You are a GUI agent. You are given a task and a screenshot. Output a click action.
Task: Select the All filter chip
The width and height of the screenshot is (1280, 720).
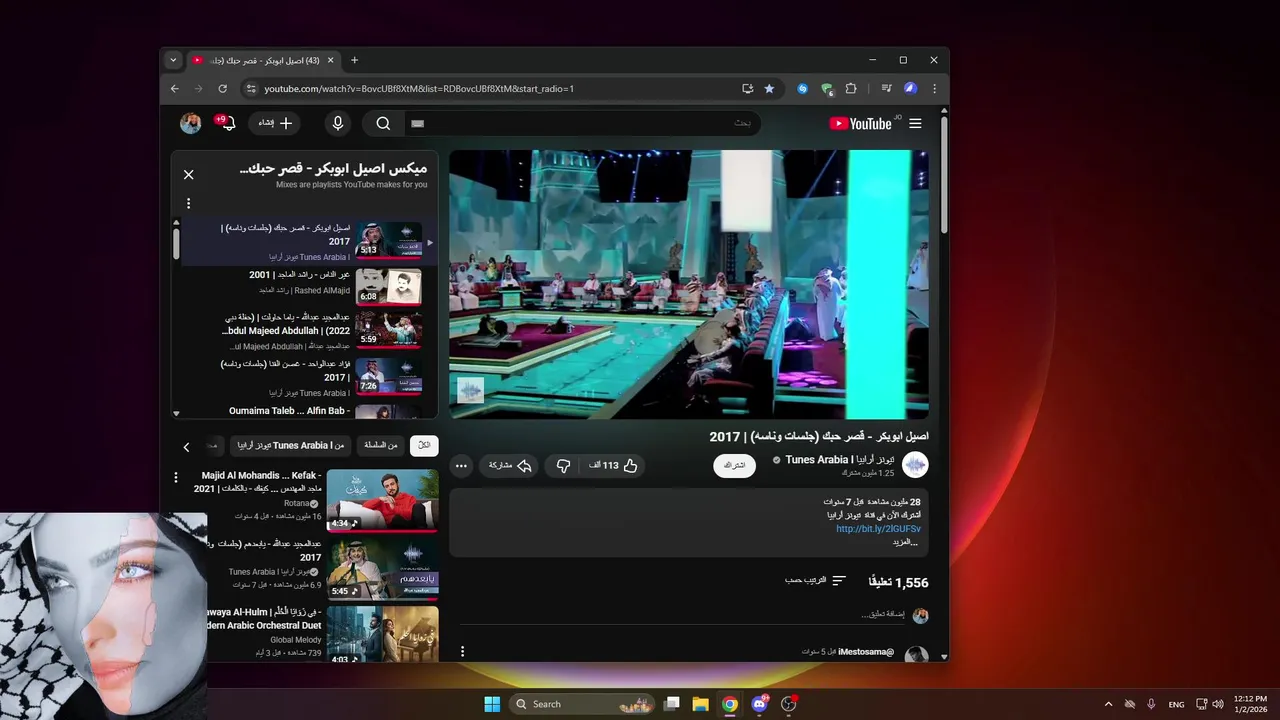tap(424, 445)
